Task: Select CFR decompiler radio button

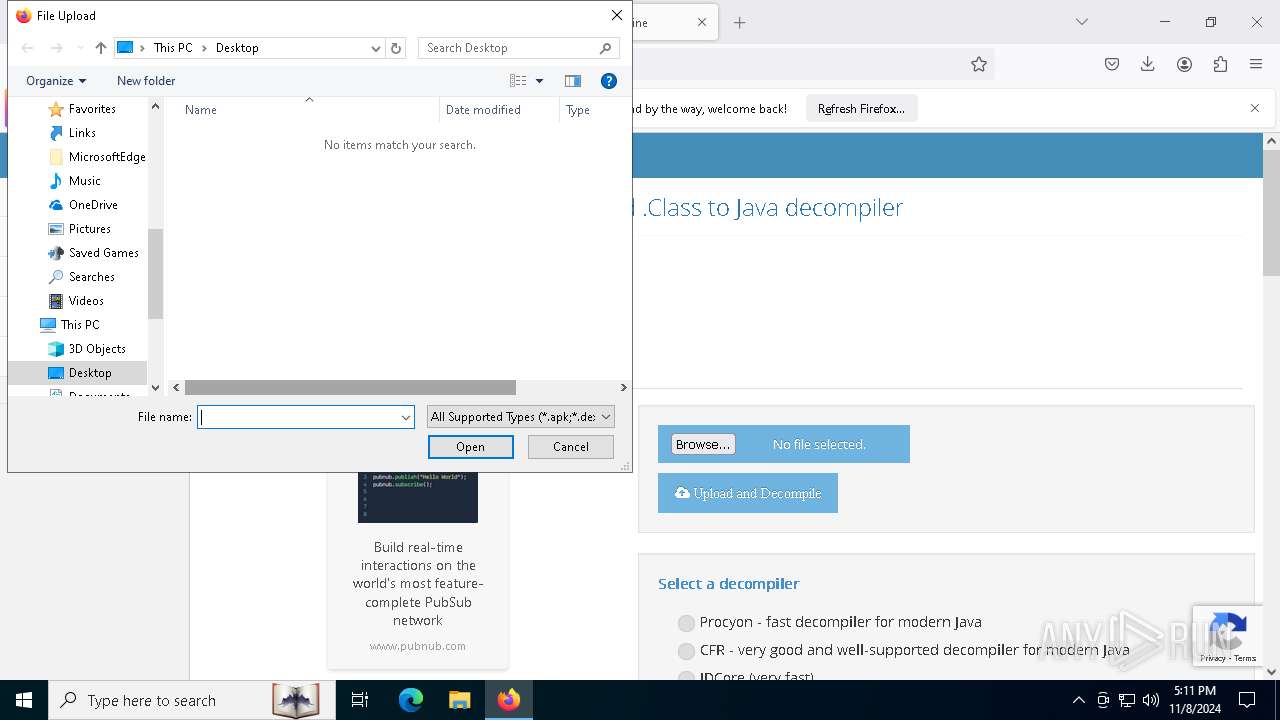Action: [686, 651]
